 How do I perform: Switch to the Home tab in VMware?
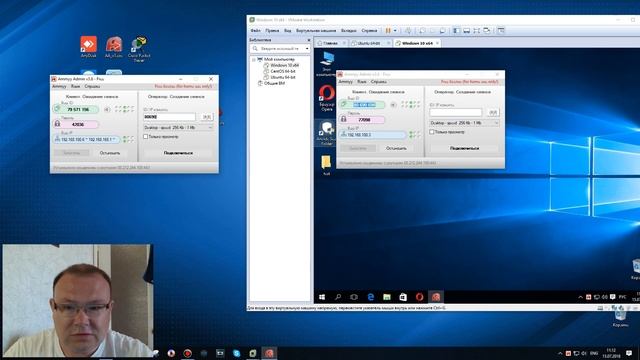[331, 43]
